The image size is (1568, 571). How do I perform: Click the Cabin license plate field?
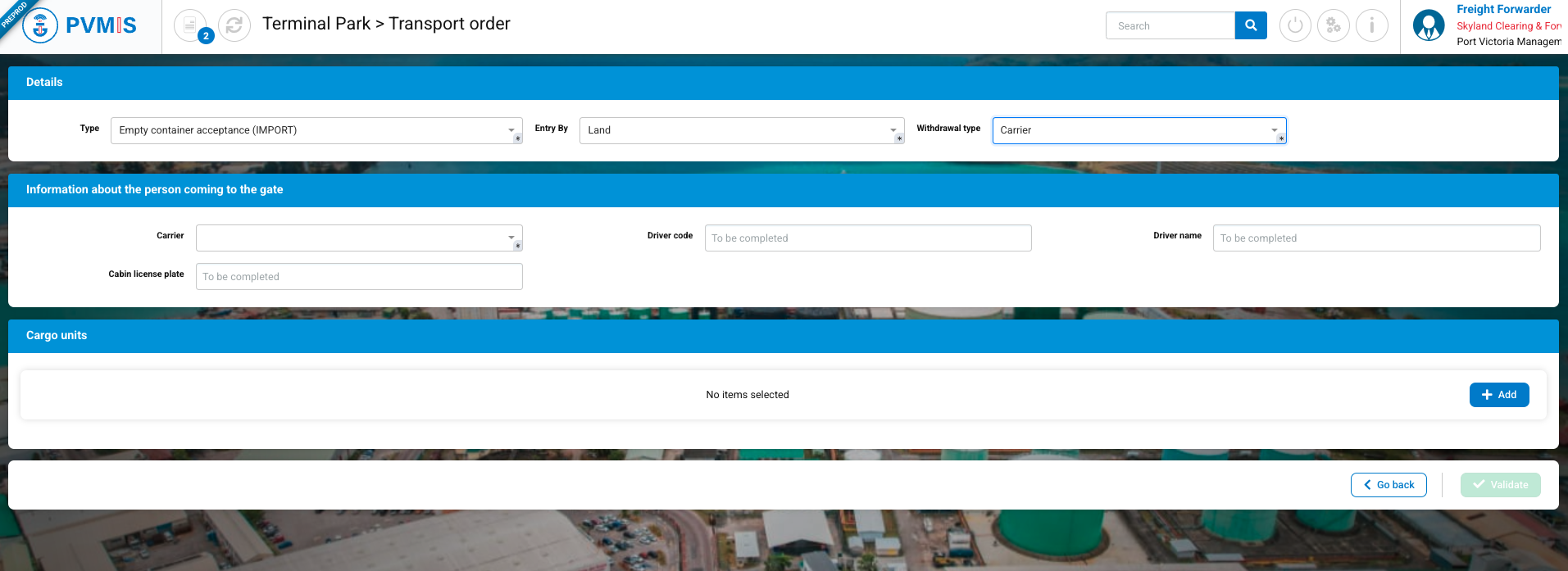click(x=358, y=277)
